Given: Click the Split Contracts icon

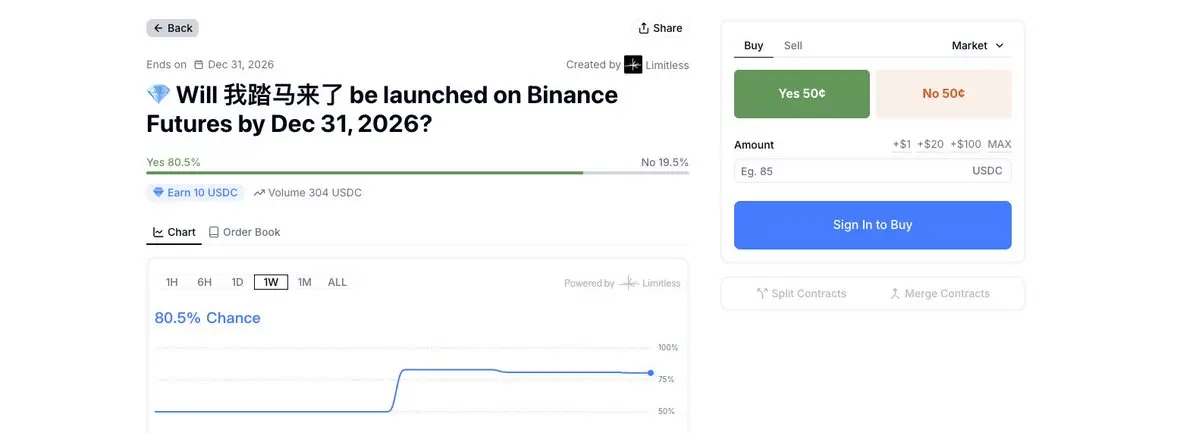Looking at the screenshot, I should [762, 294].
